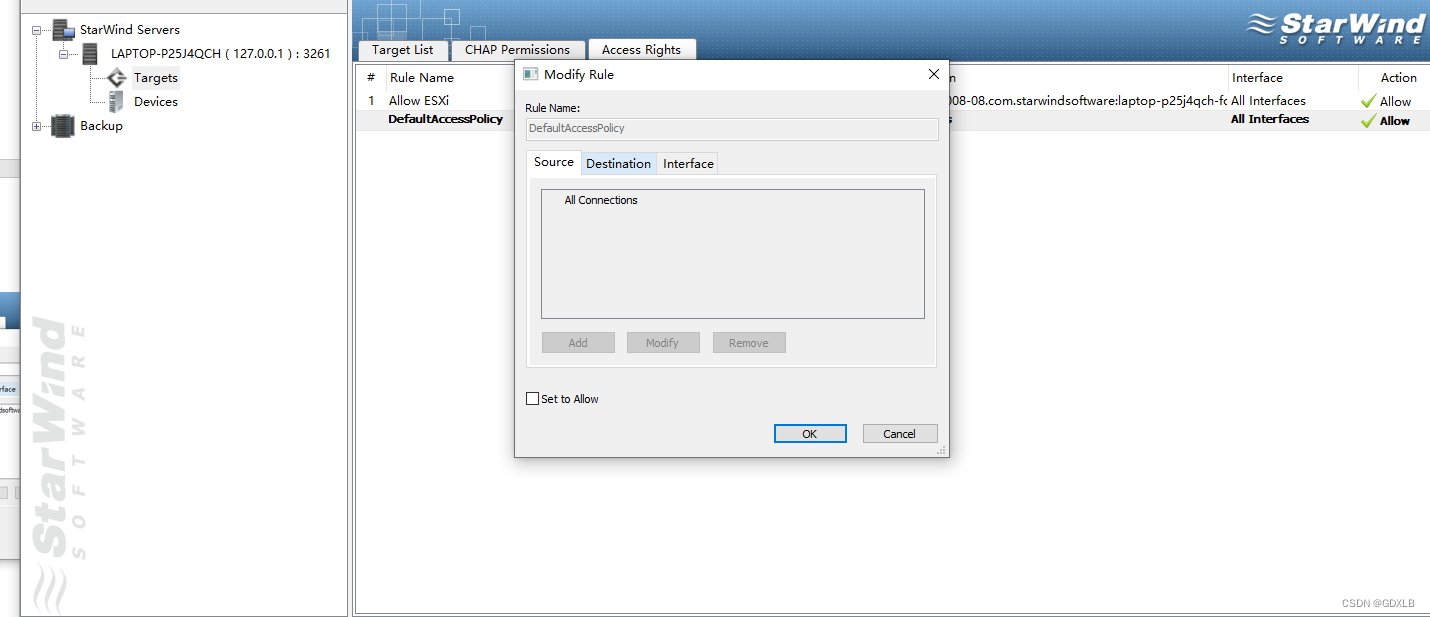Image resolution: width=1430 pixels, height=617 pixels.
Task: Click the Remove source button
Action: click(749, 343)
